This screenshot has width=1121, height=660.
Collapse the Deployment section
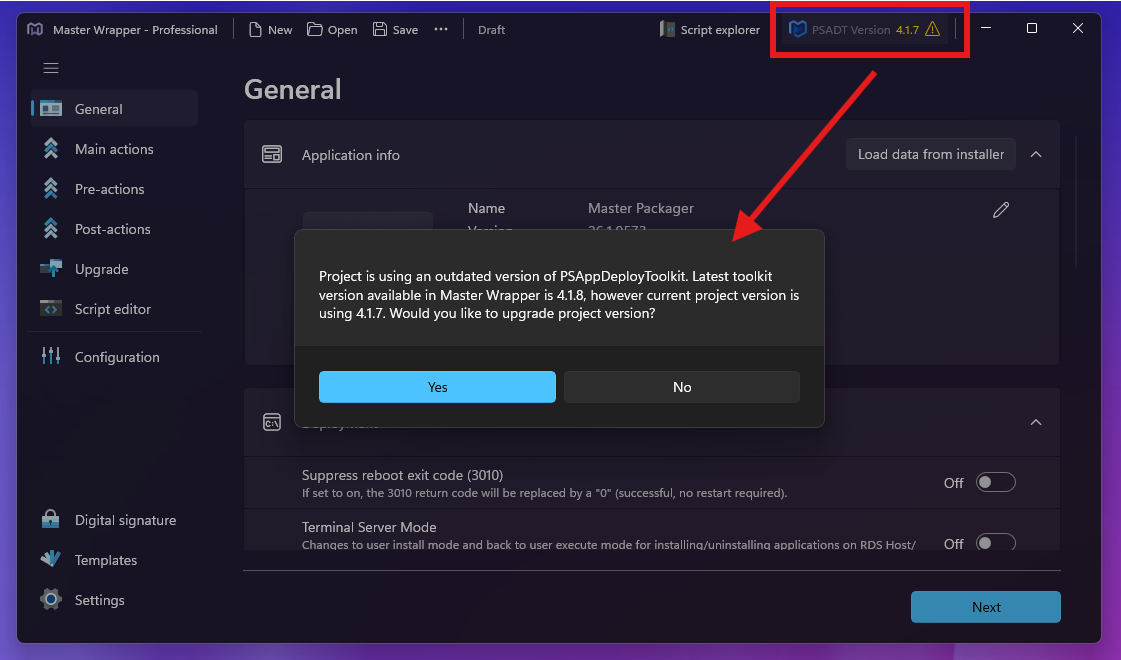click(1036, 422)
